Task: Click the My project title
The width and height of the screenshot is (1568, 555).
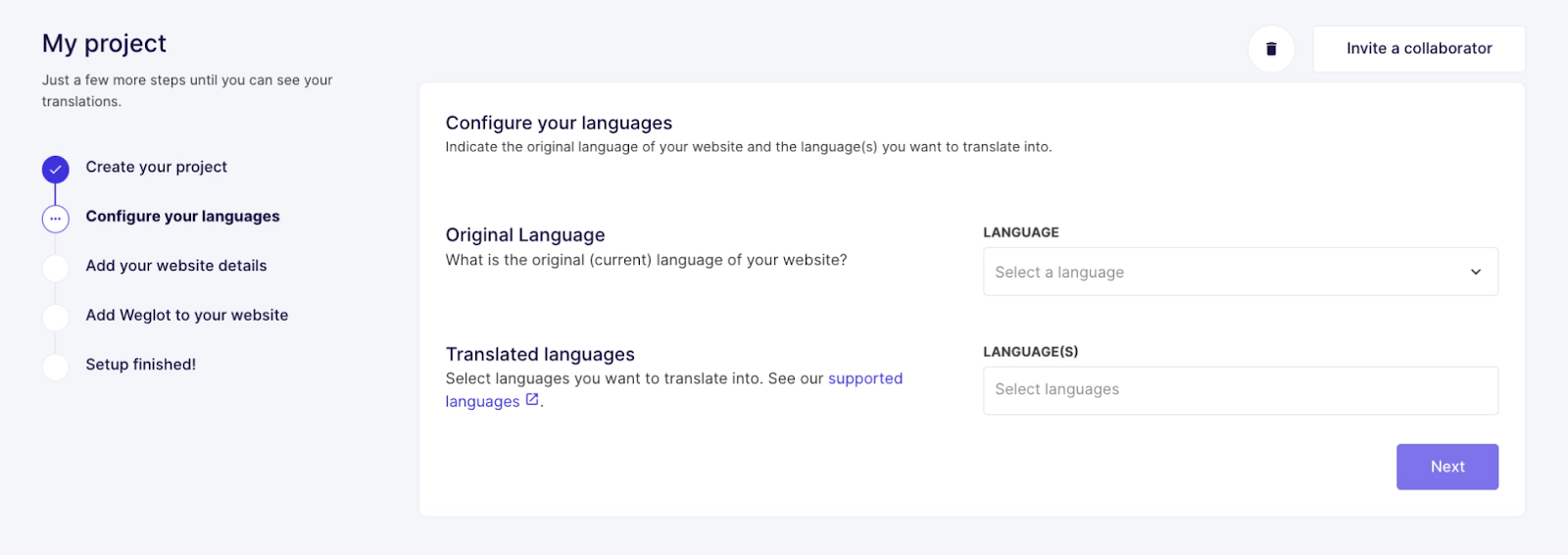Action: pos(104,44)
